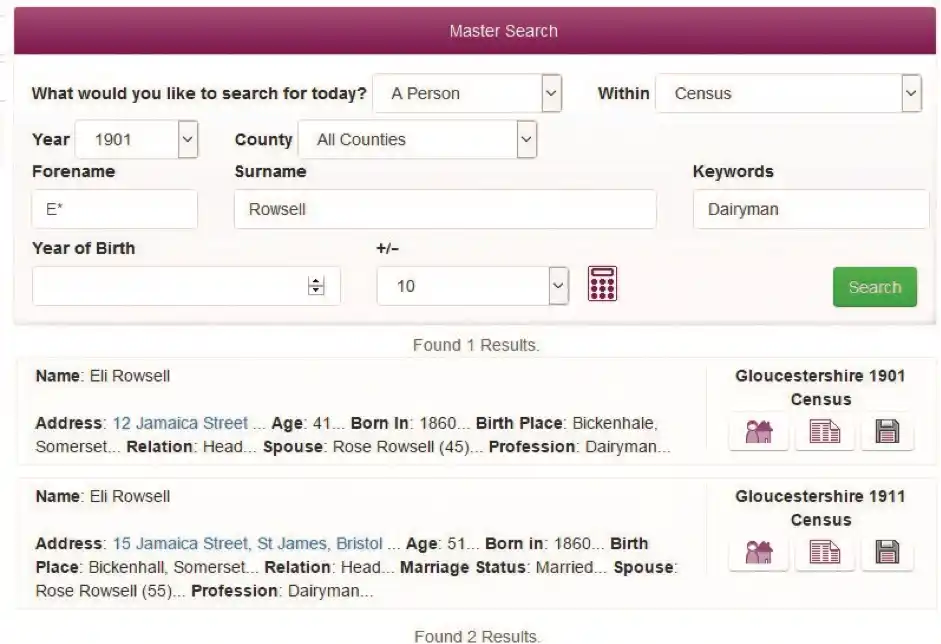The image size is (941, 644).
Task: Expand the 'A Person' search type dropdown
Action: coord(466,94)
